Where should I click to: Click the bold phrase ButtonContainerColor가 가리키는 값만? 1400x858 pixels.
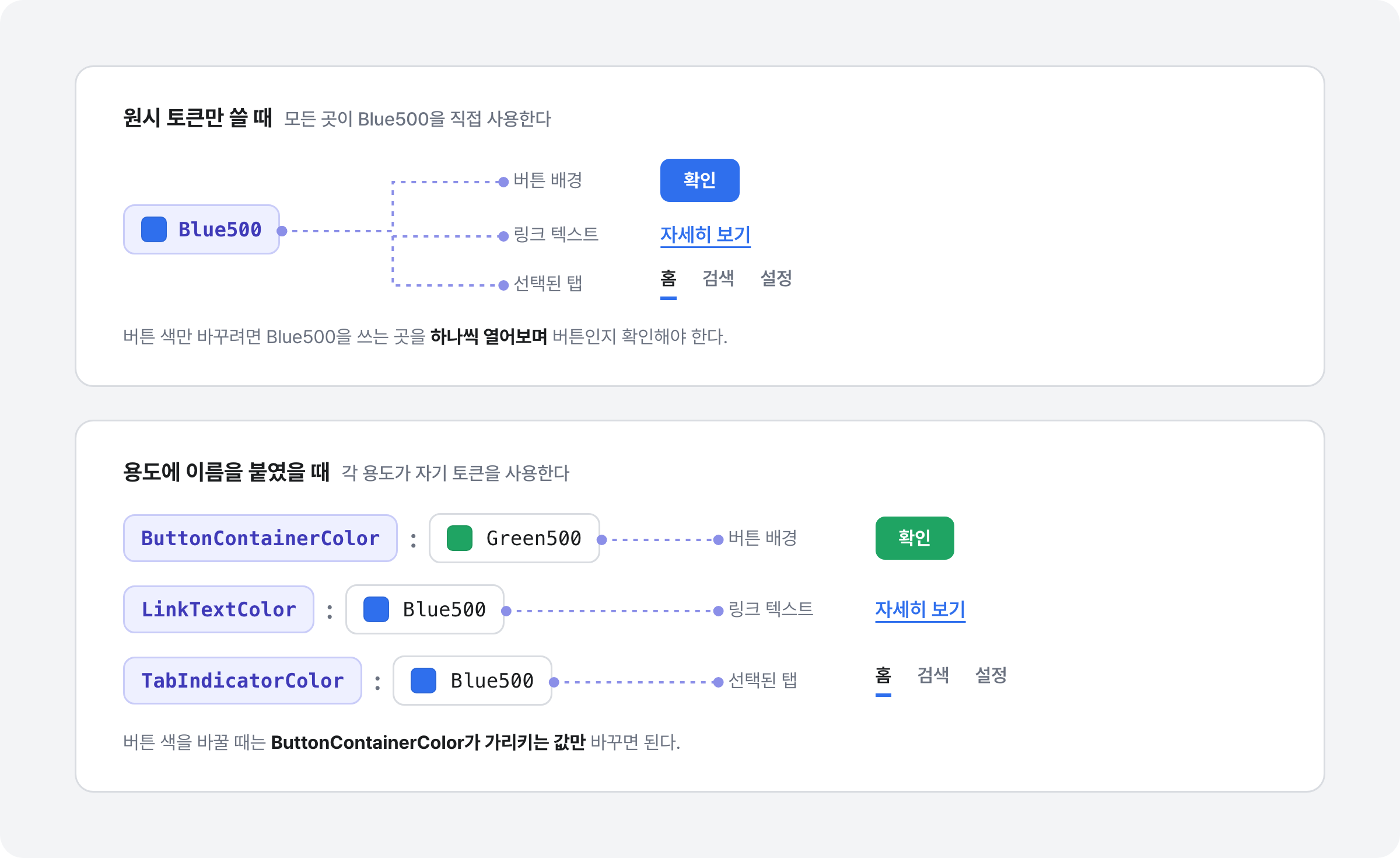(428, 742)
